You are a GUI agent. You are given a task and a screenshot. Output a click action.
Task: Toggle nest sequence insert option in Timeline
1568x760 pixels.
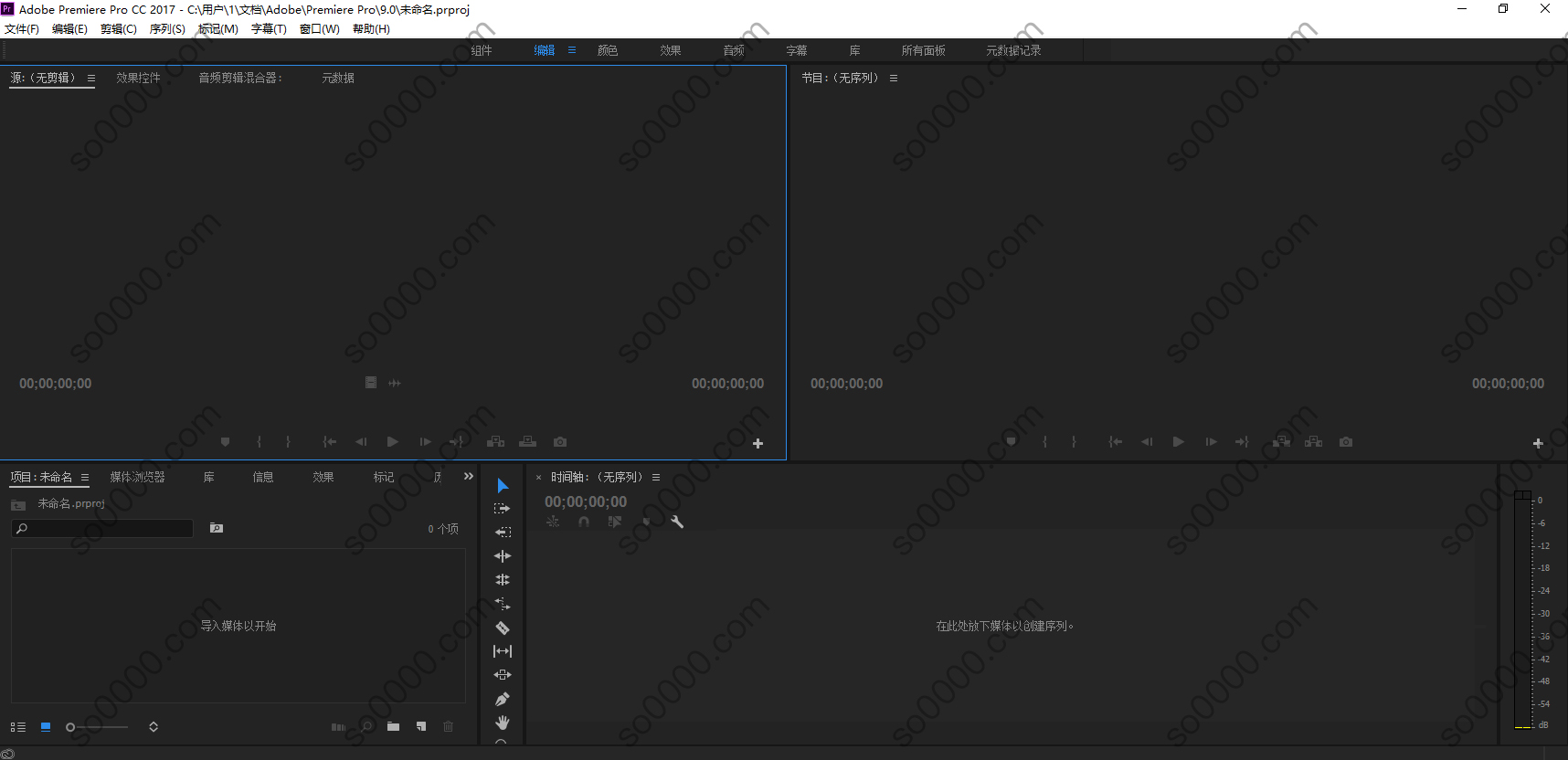[553, 522]
